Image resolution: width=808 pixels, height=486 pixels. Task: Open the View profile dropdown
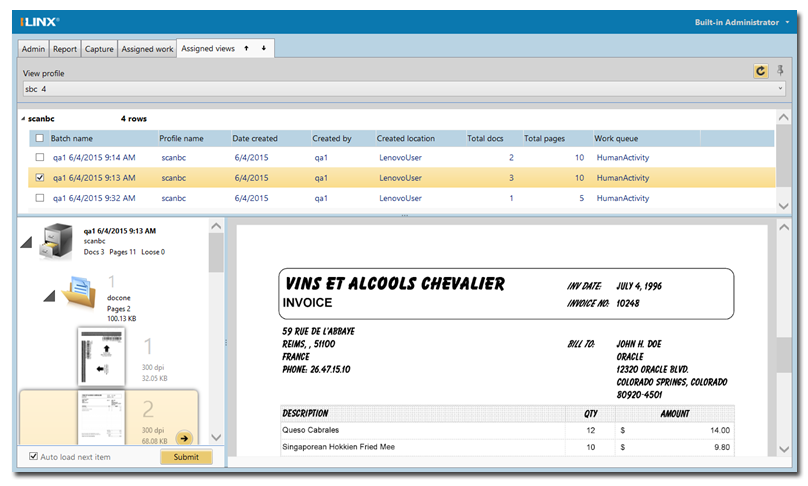click(x=780, y=89)
